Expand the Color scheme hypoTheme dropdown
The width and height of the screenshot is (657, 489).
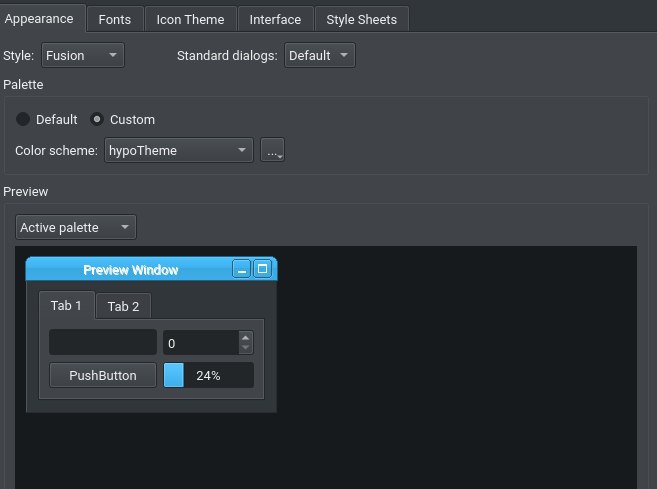[178, 150]
